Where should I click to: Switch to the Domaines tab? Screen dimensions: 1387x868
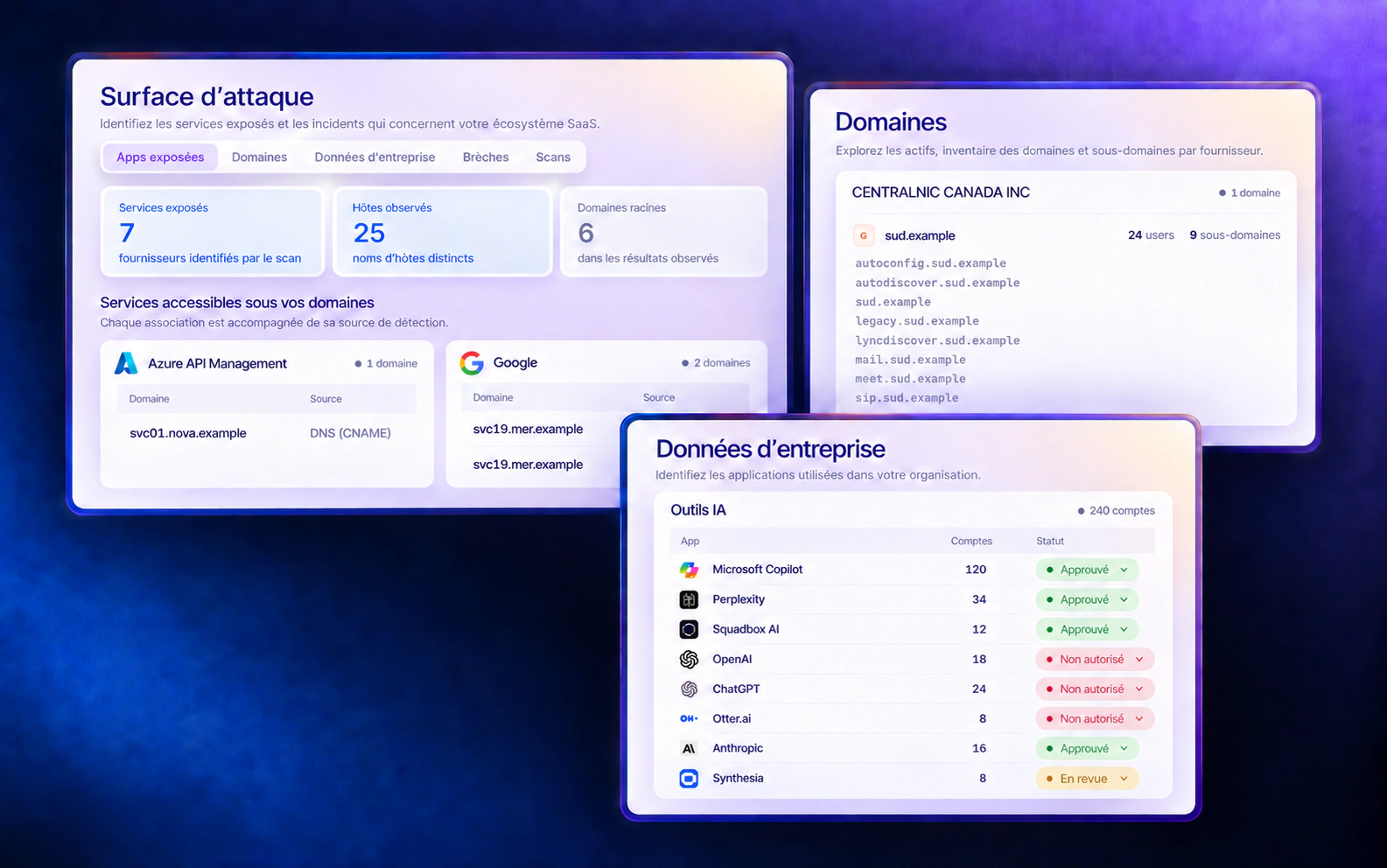pos(259,157)
